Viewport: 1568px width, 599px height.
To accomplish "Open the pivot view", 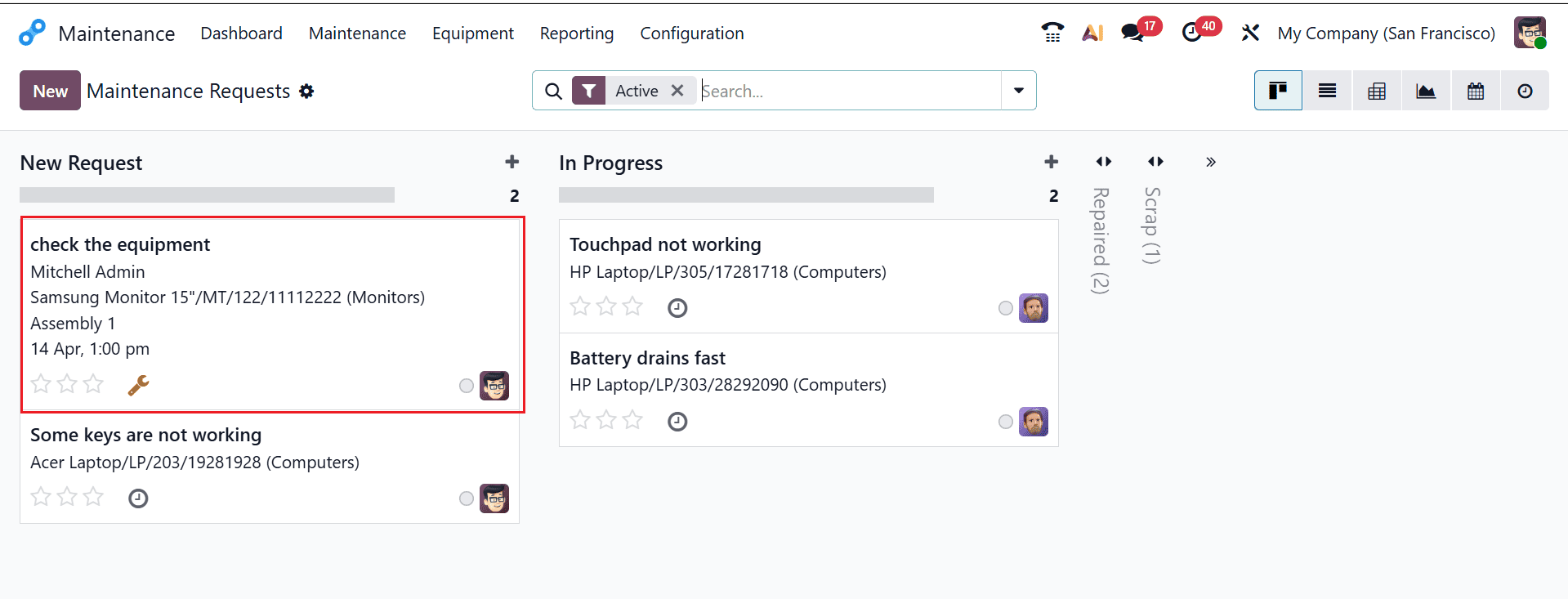I will tap(1376, 90).
